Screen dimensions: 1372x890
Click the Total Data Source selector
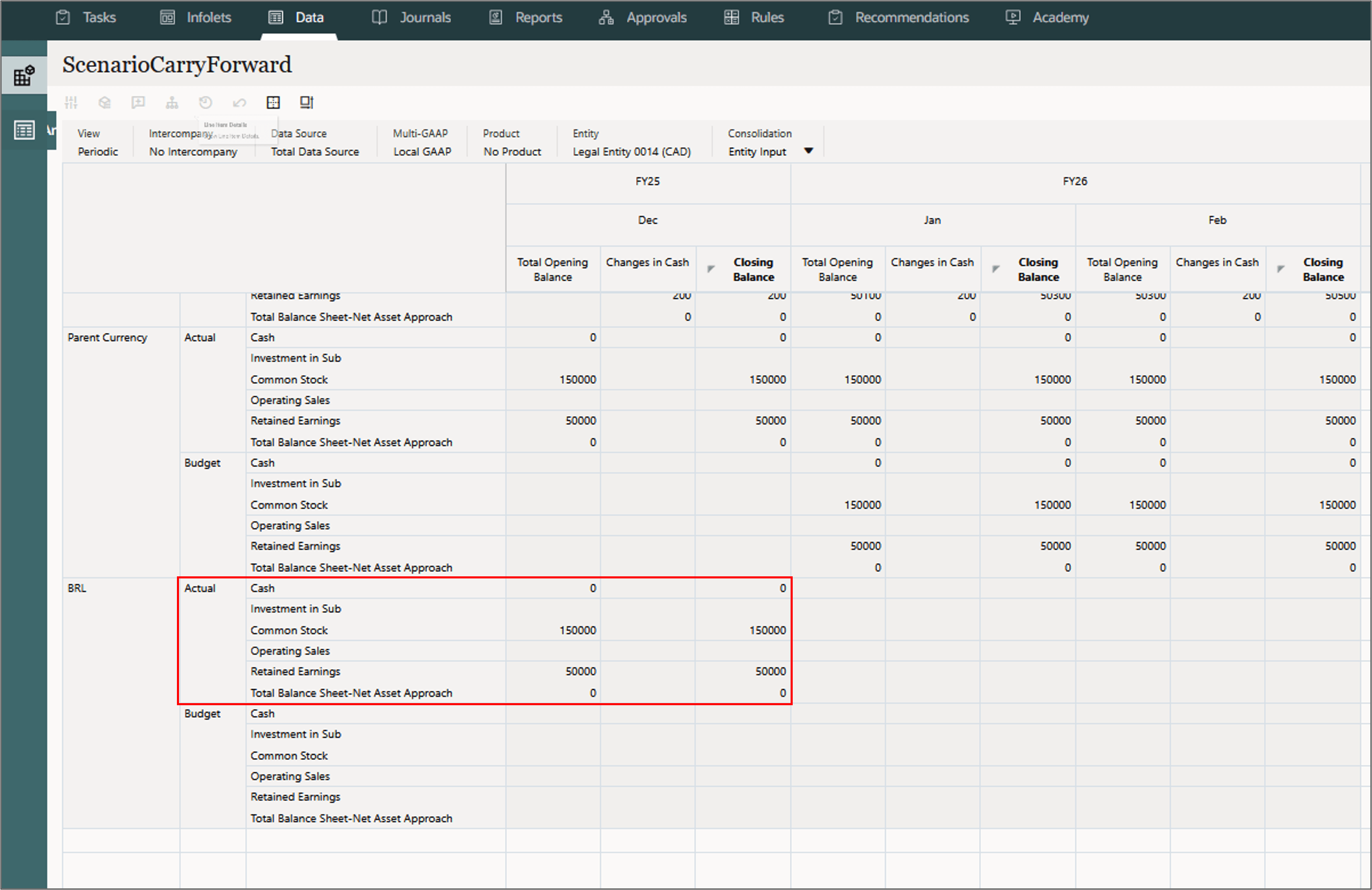tap(315, 152)
